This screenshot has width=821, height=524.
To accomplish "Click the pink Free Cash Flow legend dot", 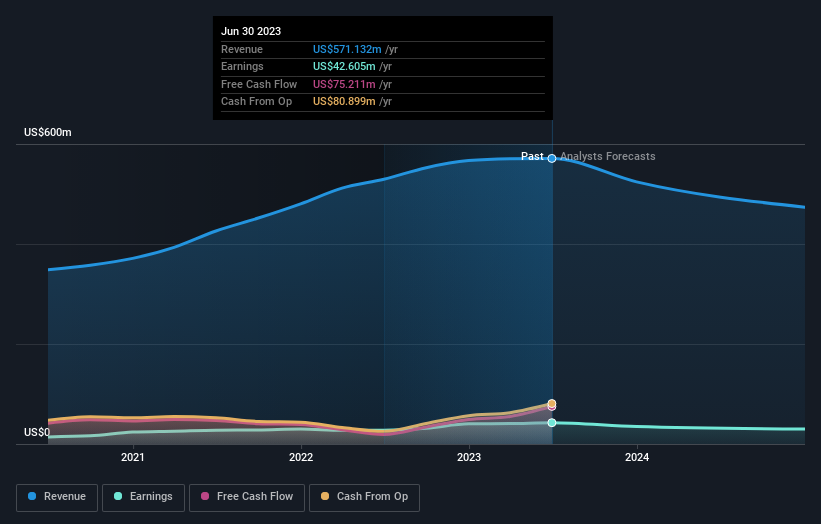I will 205,496.
